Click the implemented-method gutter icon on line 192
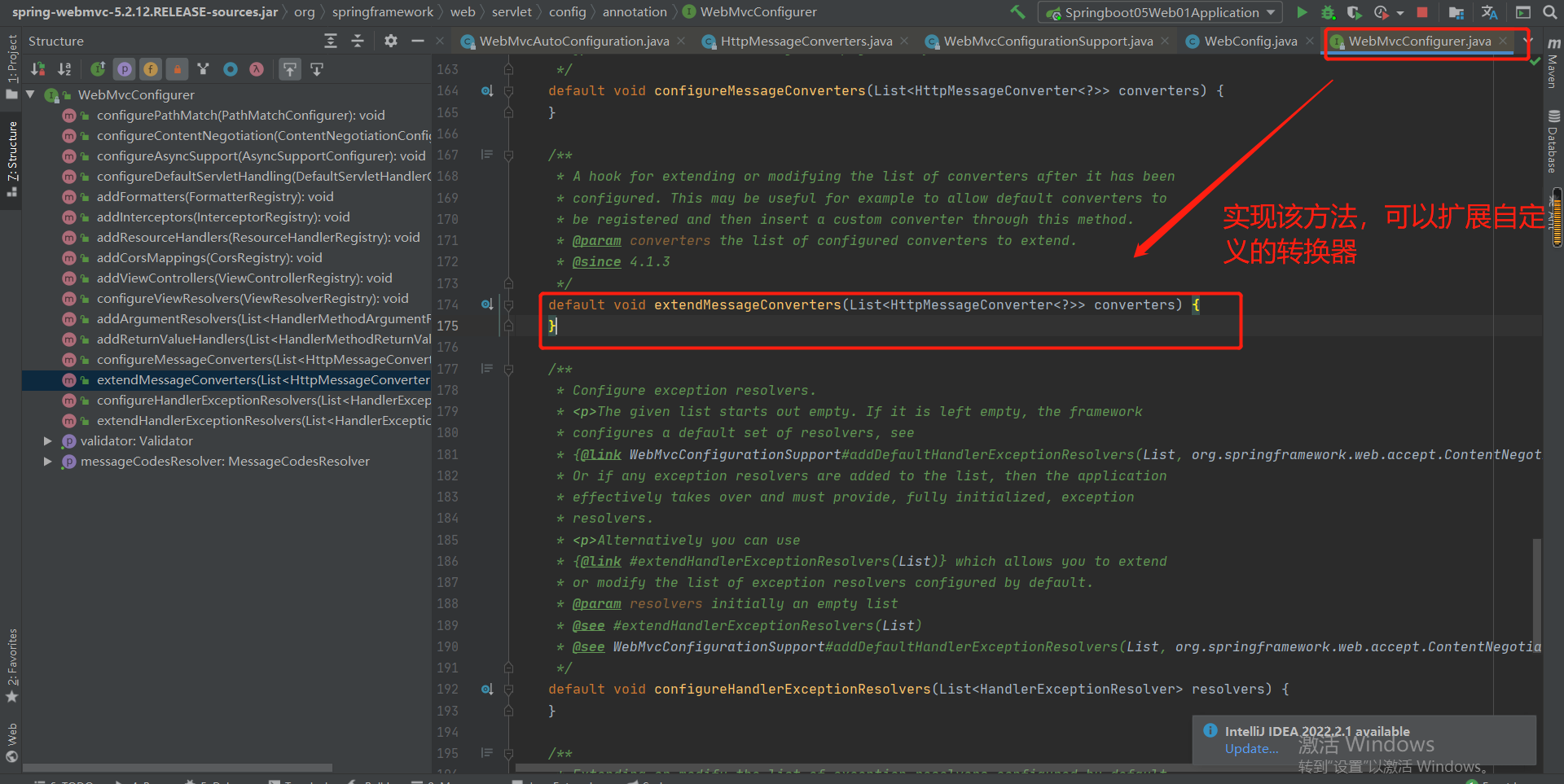This screenshot has width=1564, height=784. point(486,689)
